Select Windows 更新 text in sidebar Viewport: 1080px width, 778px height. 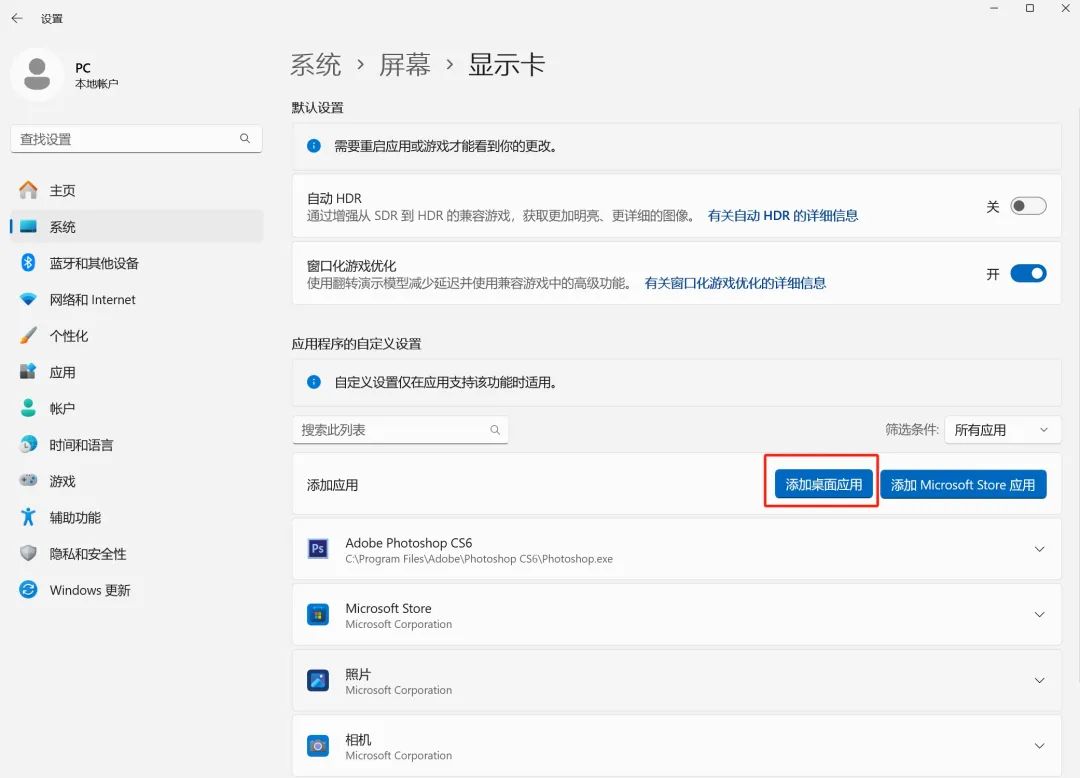click(90, 590)
